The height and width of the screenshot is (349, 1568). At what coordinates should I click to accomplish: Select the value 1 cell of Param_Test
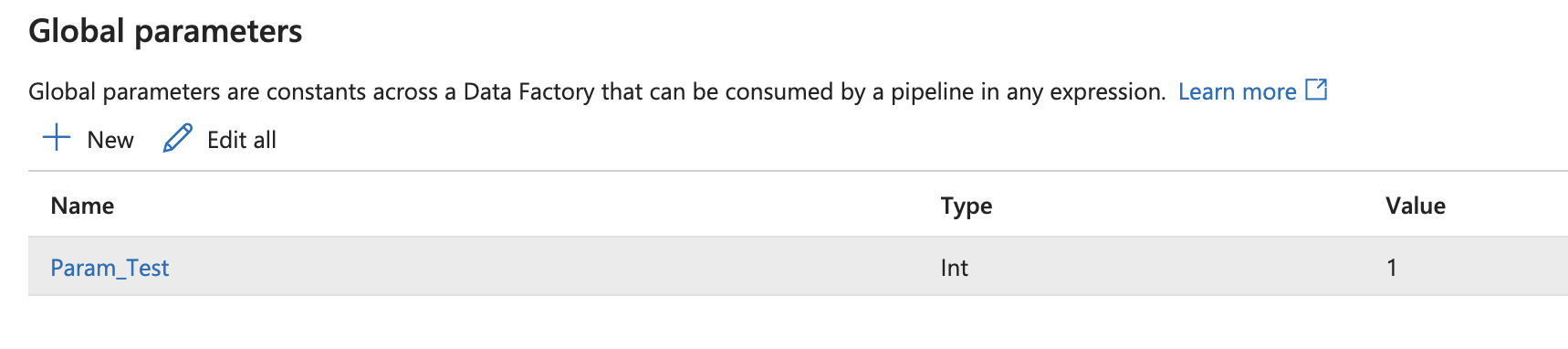point(1392,268)
